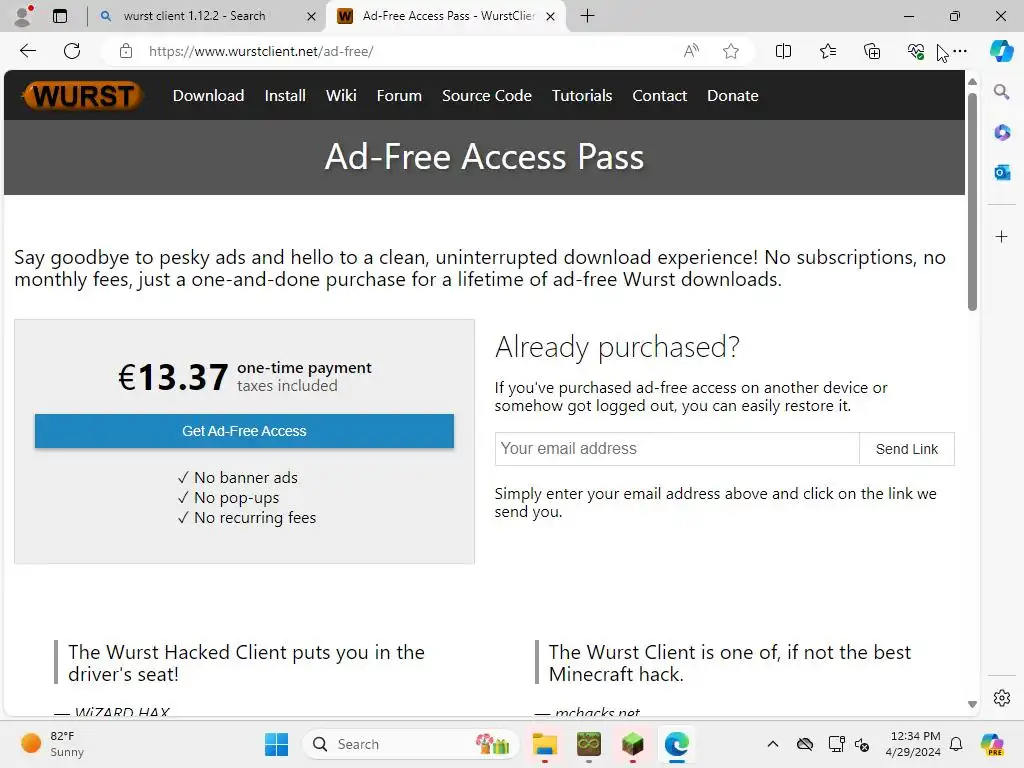Open the weather widget showing 82°F Sunny
The width and height of the screenshot is (1024, 768).
53,744
